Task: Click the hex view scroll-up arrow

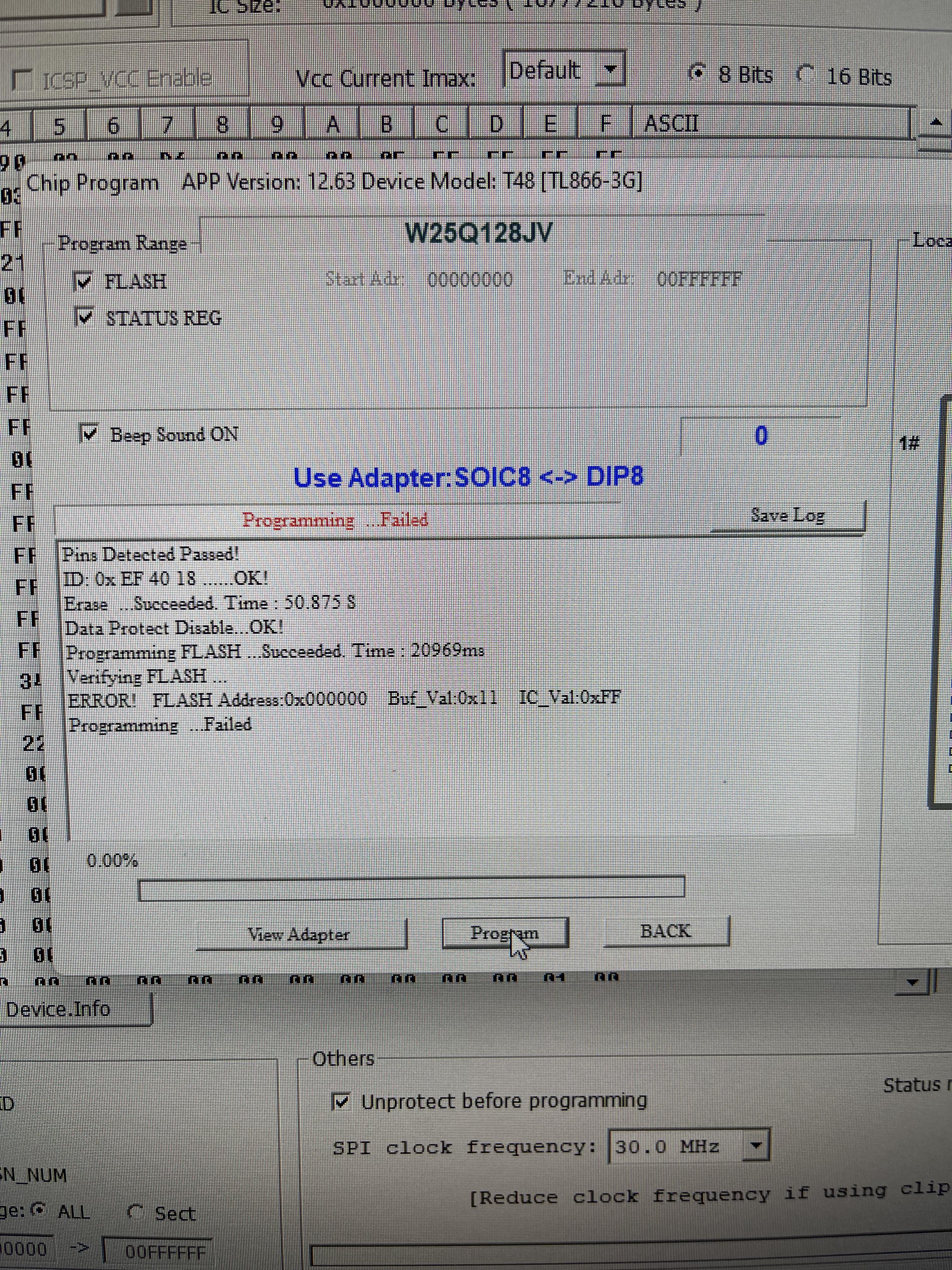Action: 935,122
